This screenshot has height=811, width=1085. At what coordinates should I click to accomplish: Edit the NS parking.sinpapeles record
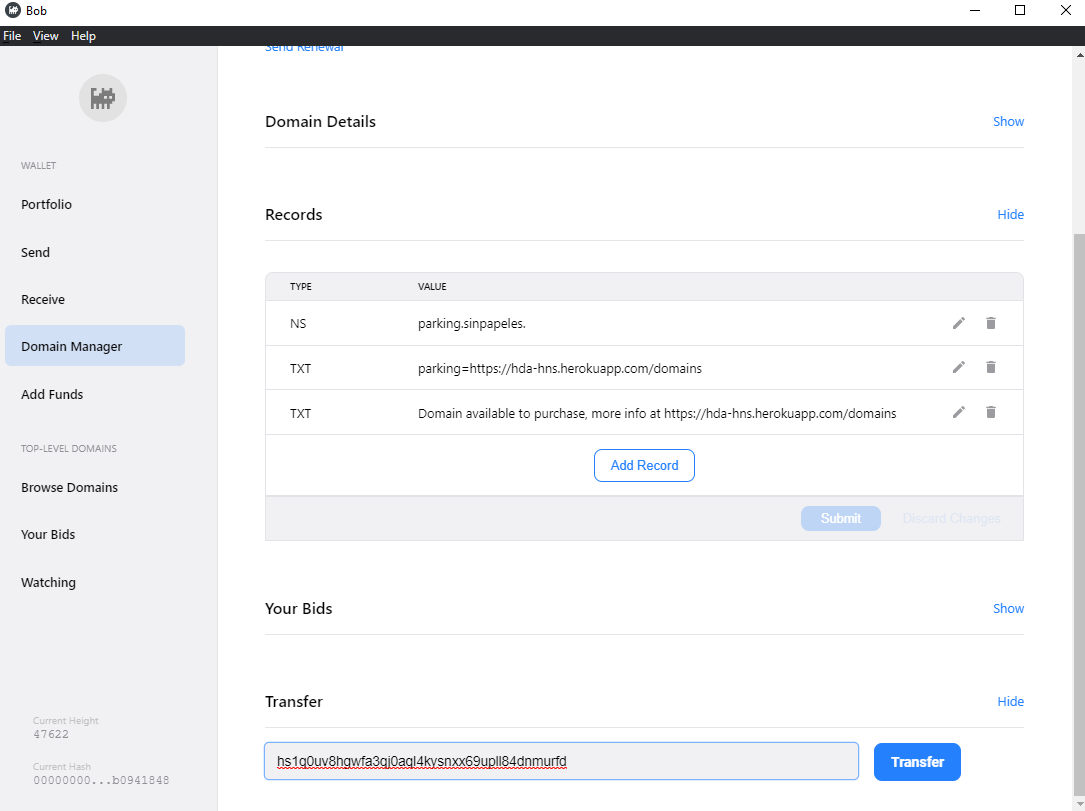point(958,323)
